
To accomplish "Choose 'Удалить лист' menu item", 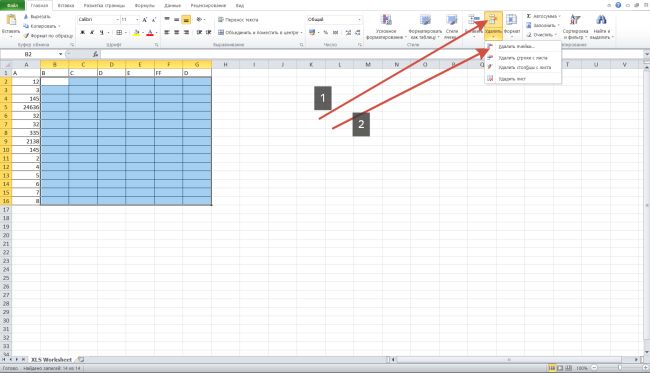I will point(523,79).
